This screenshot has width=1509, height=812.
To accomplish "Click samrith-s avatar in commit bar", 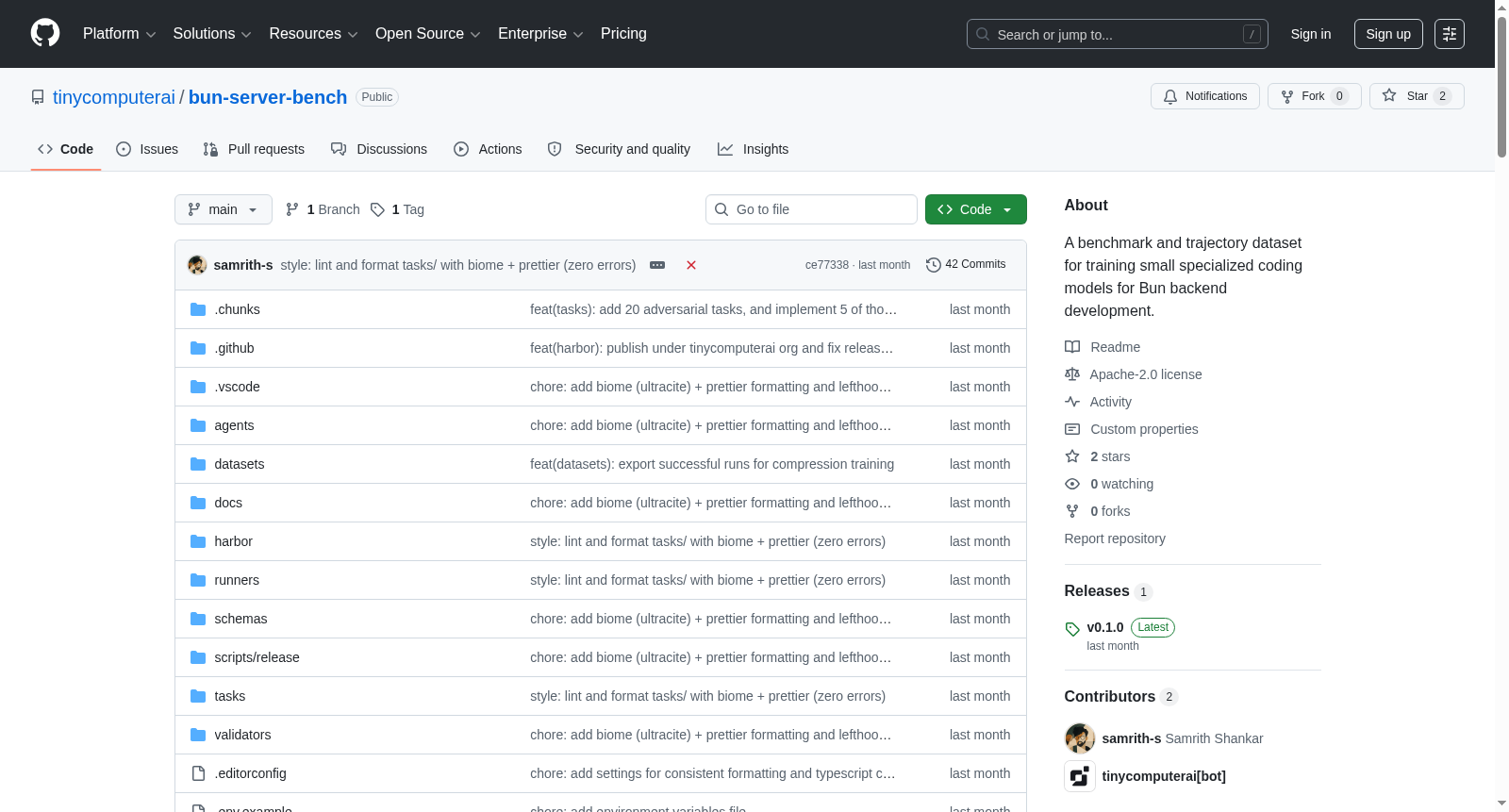I will [197, 265].
